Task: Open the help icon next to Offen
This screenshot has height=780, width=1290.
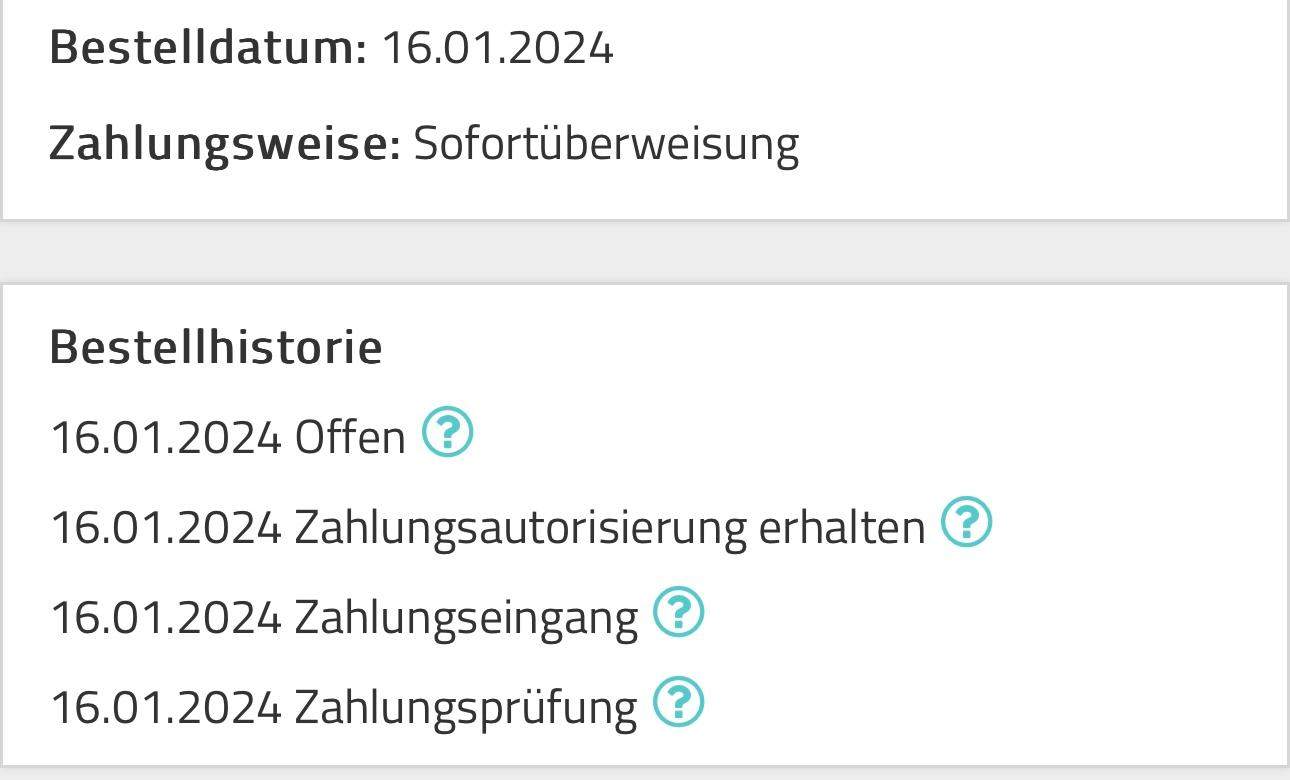Action: [x=447, y=433]
